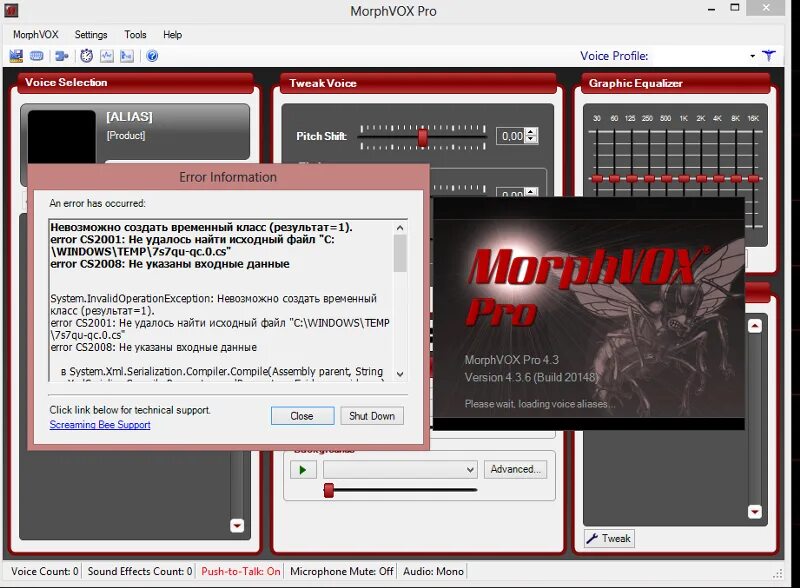Image resolution: width=800 pixels, height=588 pixels.
Task: Click the black voice avatar thumbnail
Action: point(61,137)
